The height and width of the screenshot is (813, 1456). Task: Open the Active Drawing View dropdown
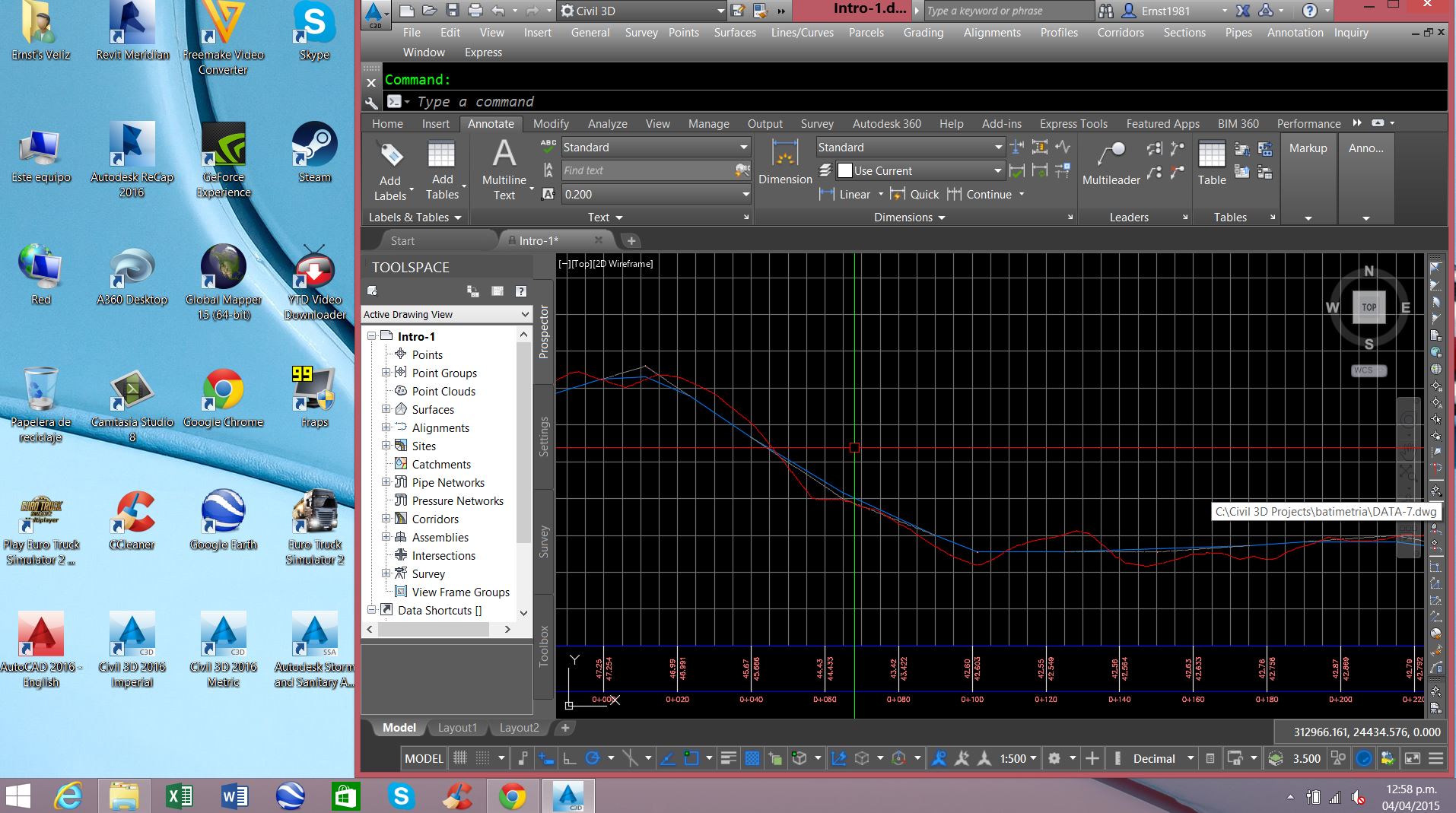tap(447, 314)
